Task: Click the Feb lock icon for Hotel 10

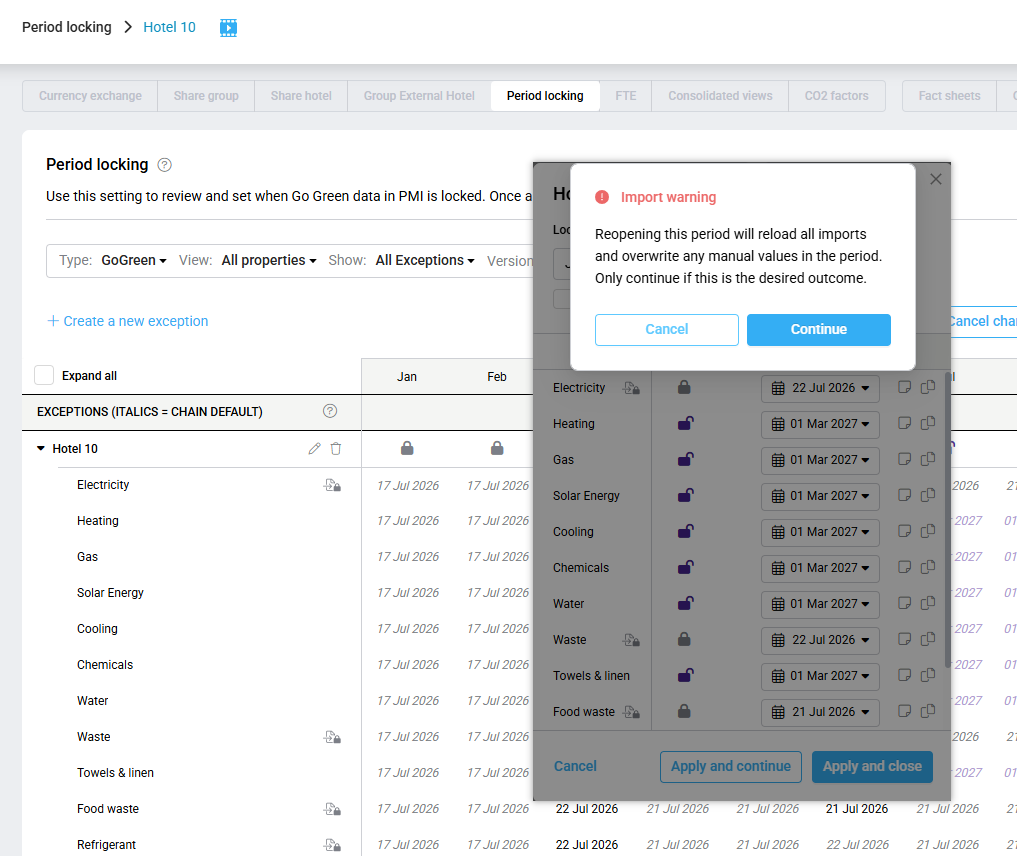Action: [x=497, y=448]
